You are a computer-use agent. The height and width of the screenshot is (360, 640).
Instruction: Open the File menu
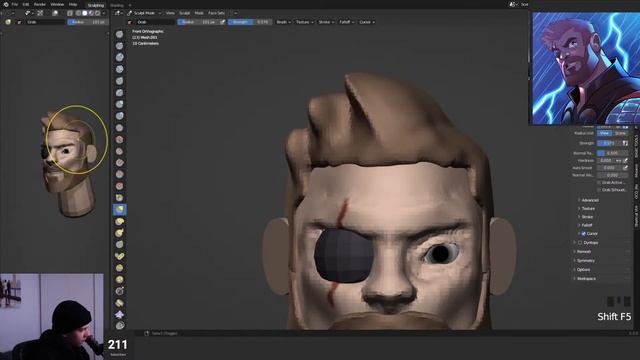(x=15, y=4)
